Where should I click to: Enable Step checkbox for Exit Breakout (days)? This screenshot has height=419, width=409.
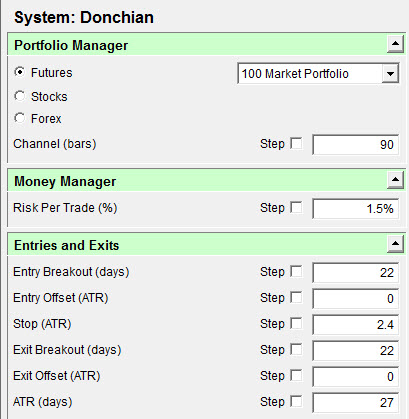coord(296,349)
